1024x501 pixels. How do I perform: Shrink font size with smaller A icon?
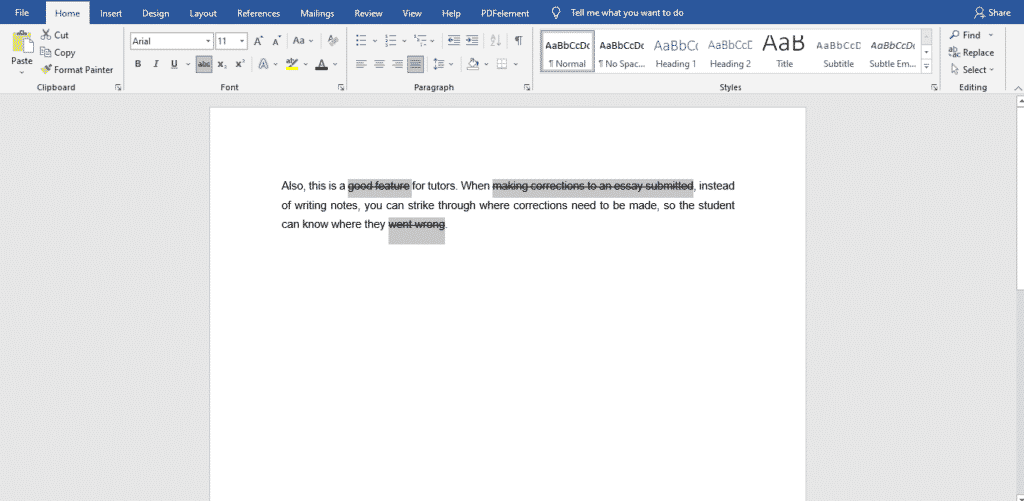point(276,40)
